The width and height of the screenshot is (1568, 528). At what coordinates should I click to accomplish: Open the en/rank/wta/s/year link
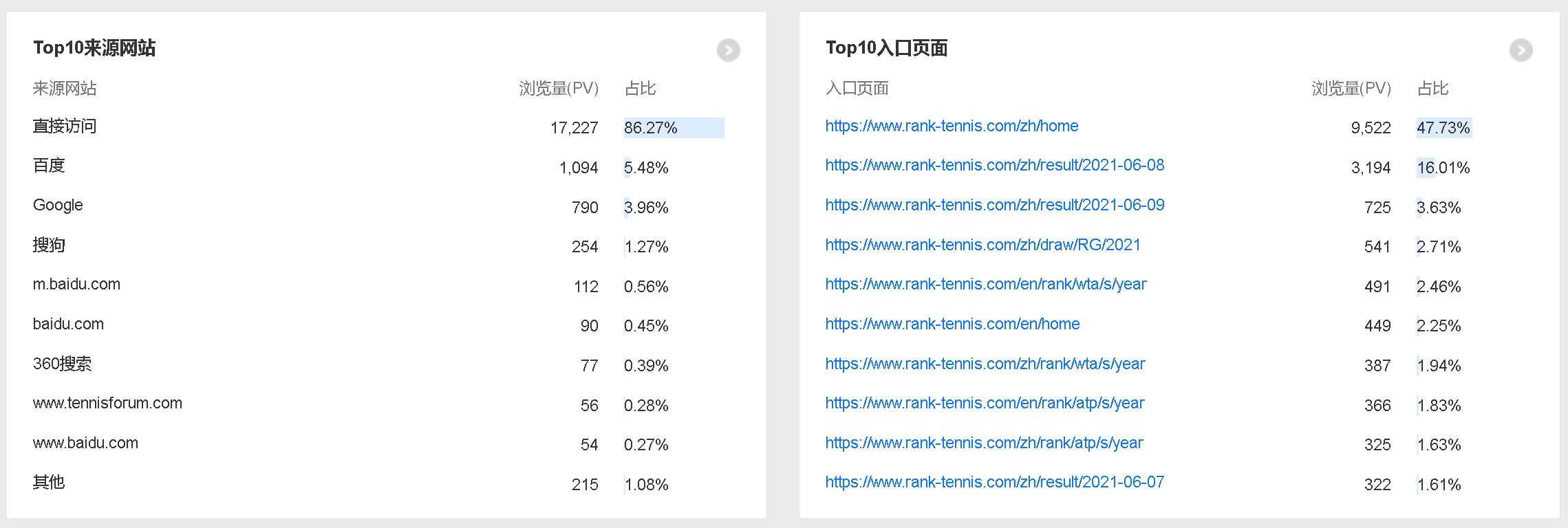(985, 285)
